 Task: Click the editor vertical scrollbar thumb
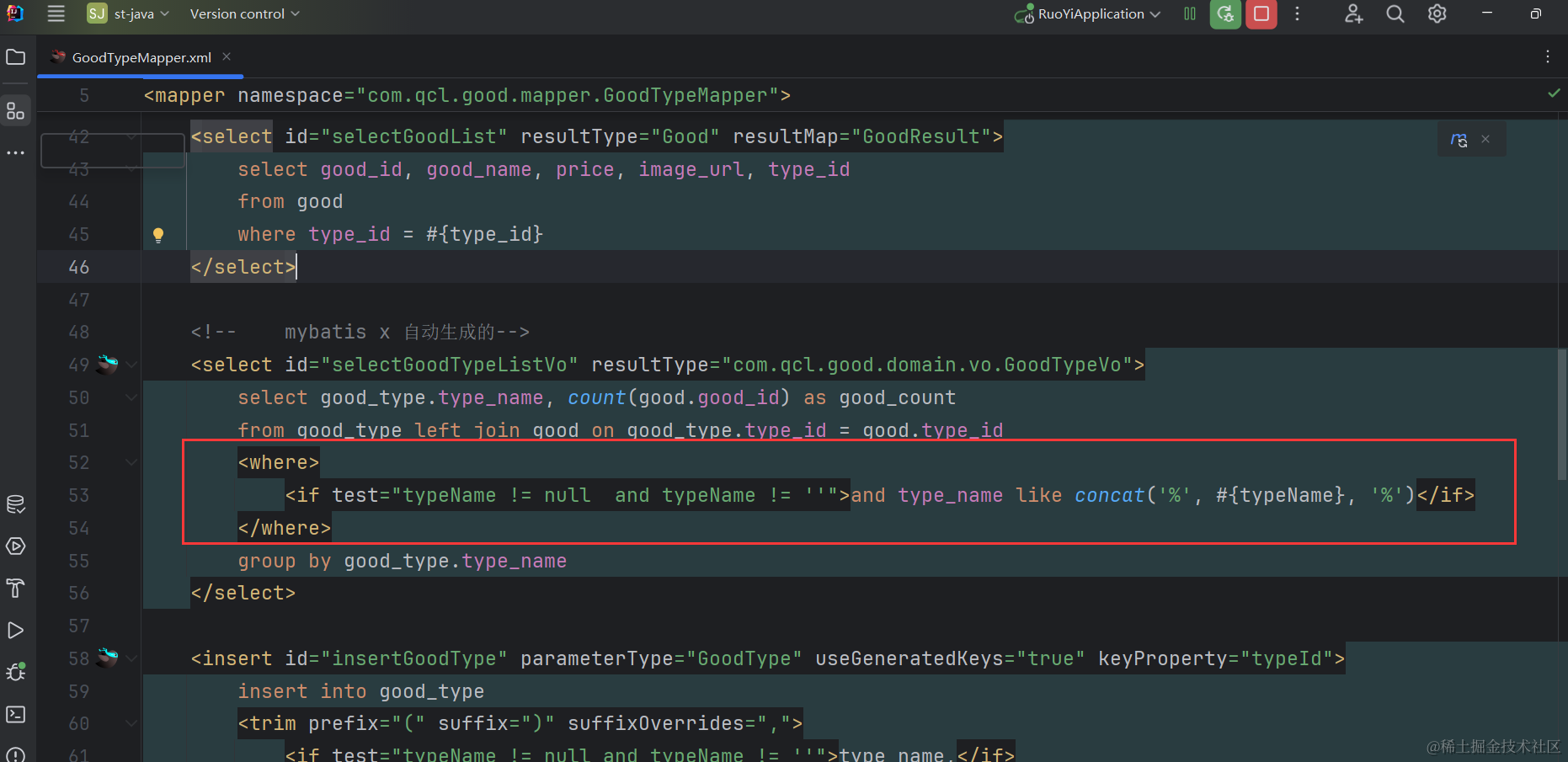click(x=1561, y=413)
